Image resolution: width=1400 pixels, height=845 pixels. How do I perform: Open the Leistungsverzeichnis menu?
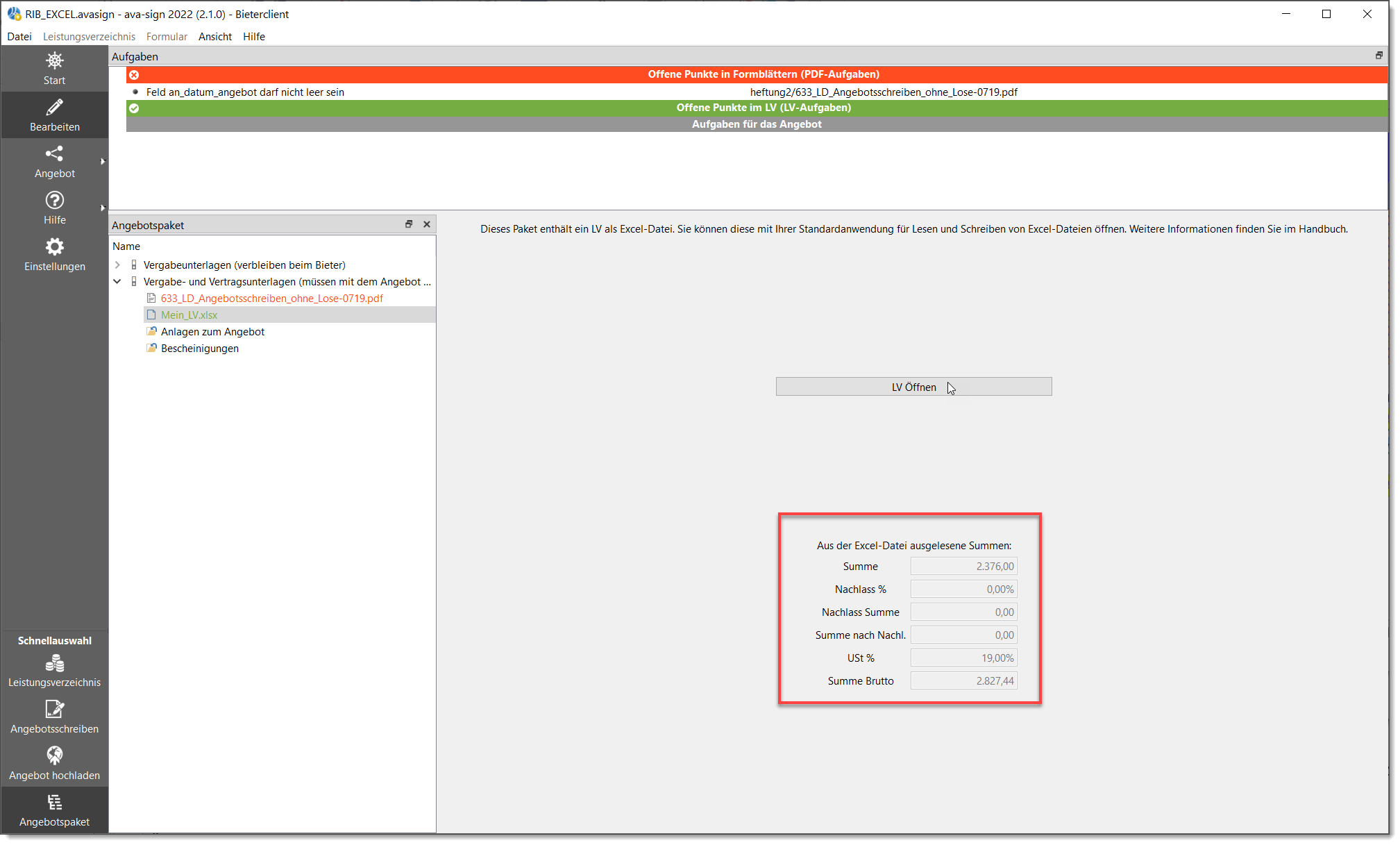89,36
